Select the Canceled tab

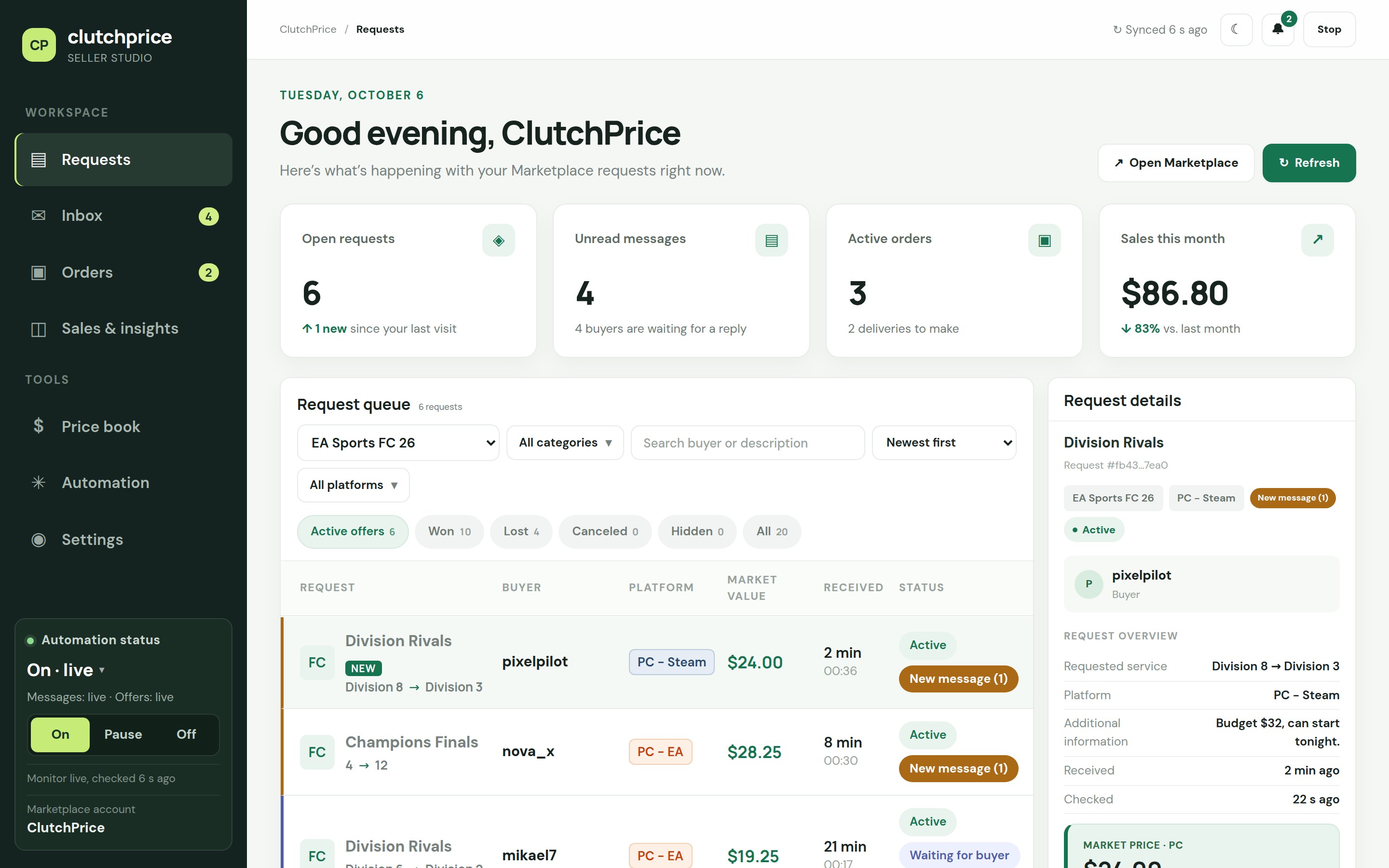click(x=605, y=531)
